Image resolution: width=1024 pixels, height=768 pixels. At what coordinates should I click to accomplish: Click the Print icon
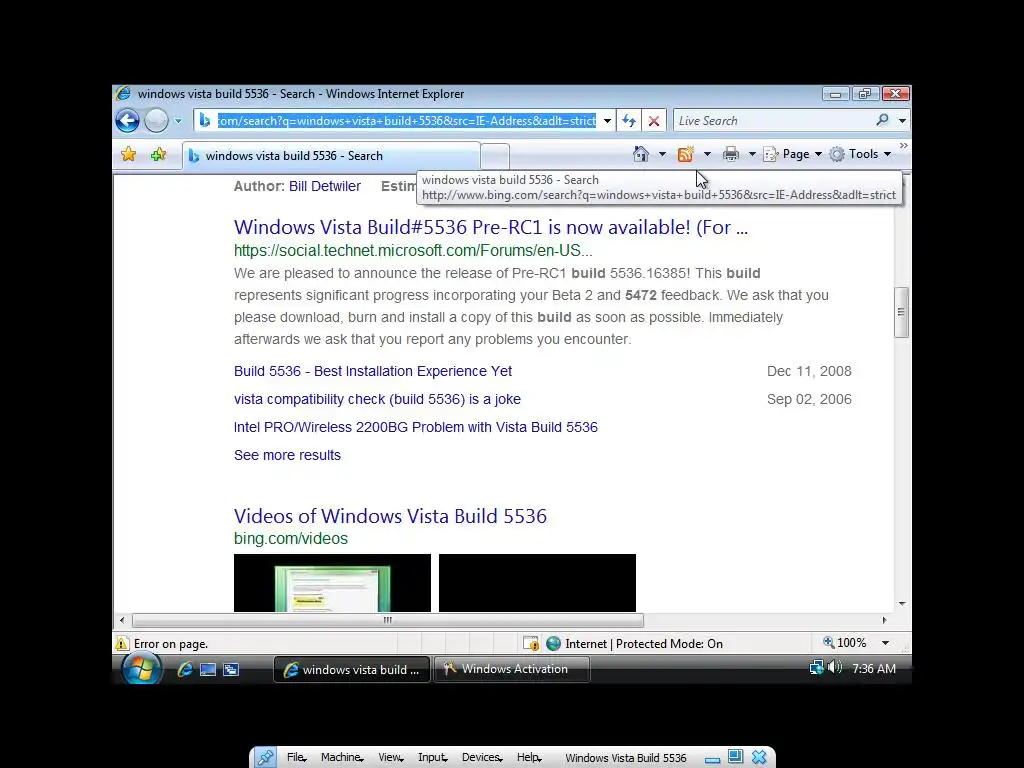click(x=731, y=154)
